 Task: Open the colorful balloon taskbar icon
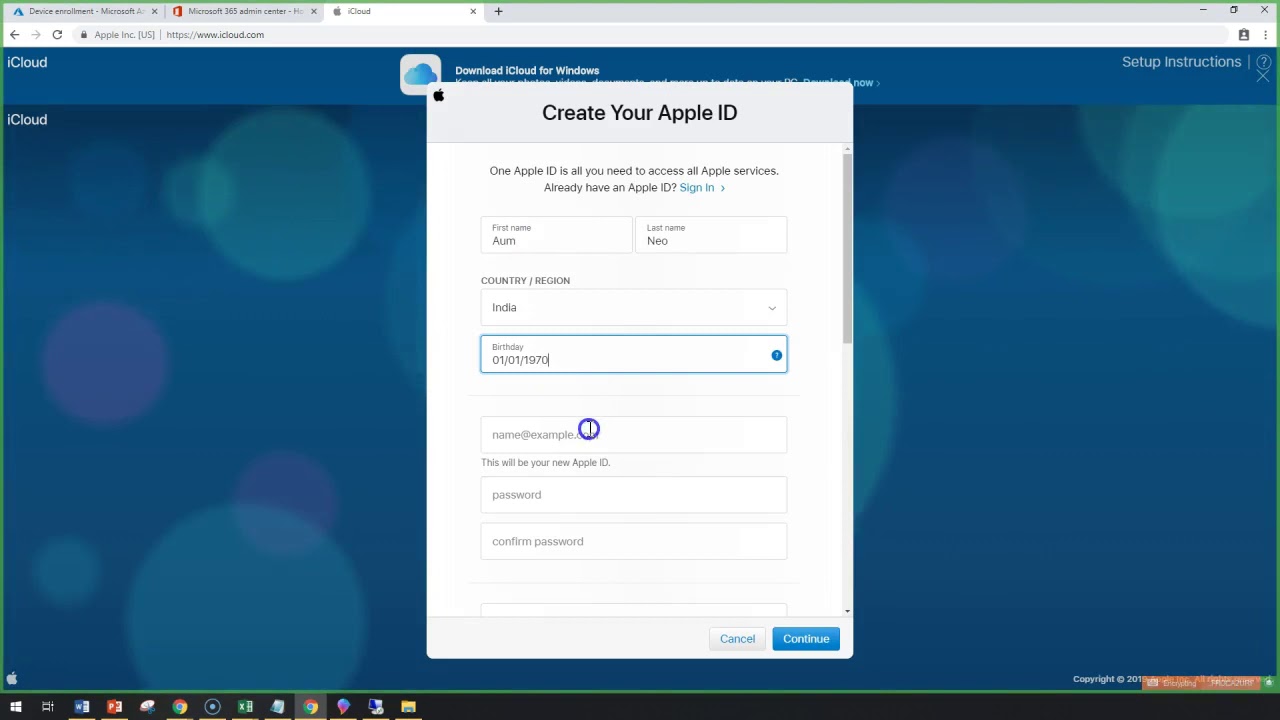[343, 707]
